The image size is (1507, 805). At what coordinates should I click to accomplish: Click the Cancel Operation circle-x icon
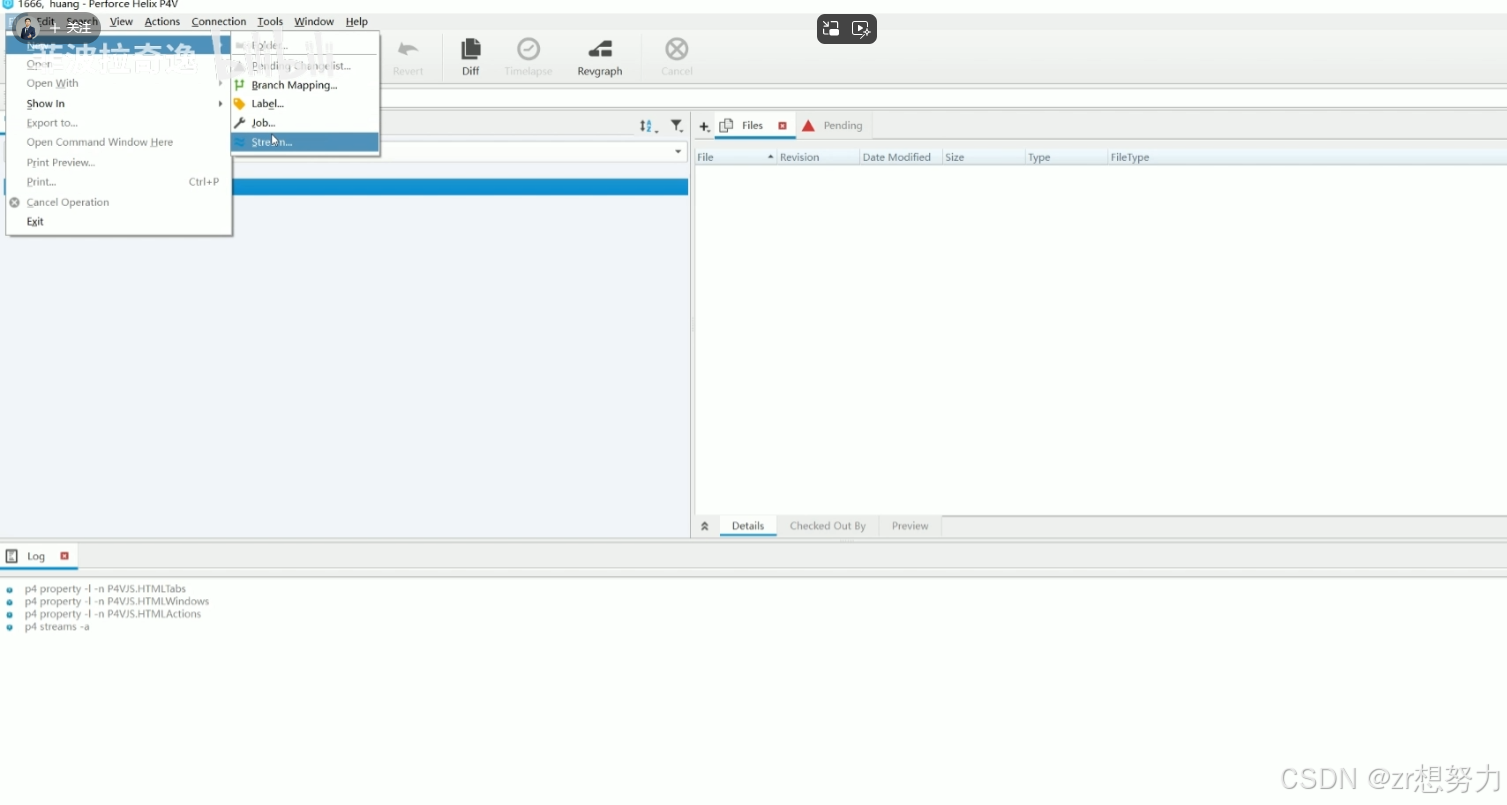click(15, 202)
